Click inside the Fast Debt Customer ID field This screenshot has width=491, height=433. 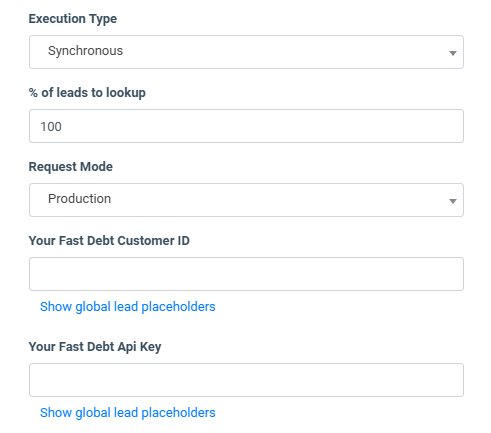tap(246, 274)
